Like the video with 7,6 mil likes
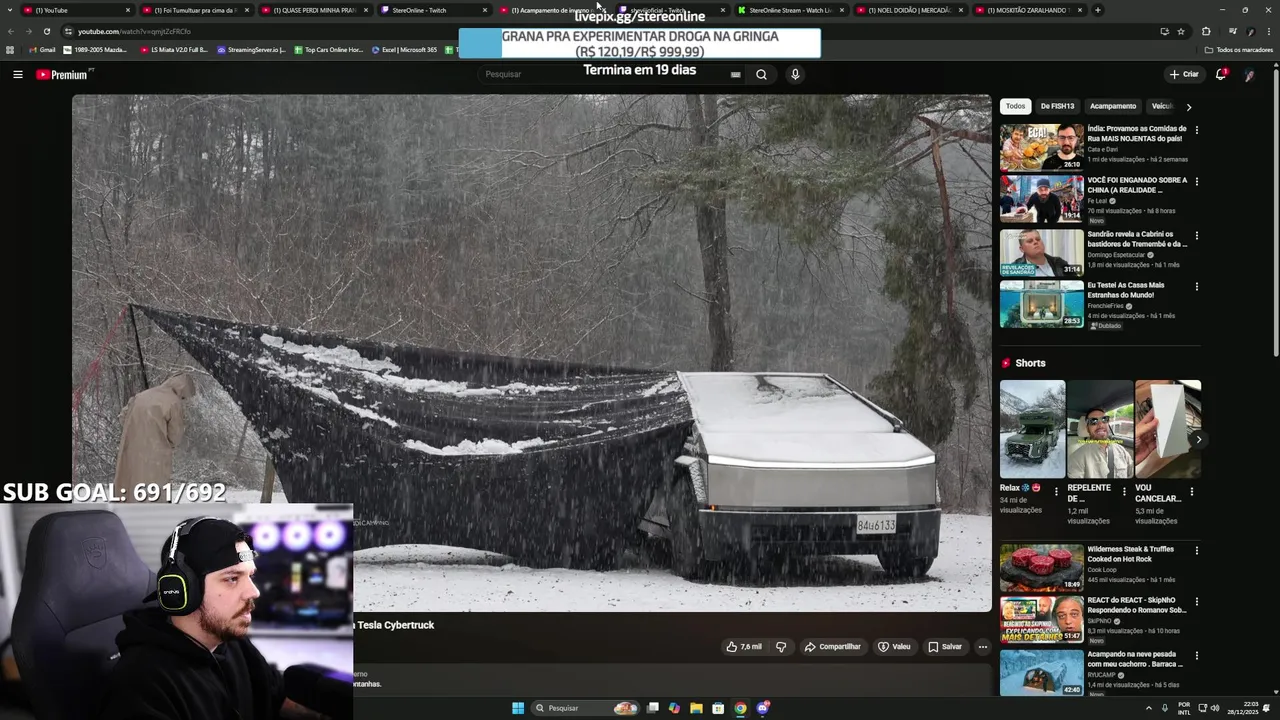 coord(743,647)
